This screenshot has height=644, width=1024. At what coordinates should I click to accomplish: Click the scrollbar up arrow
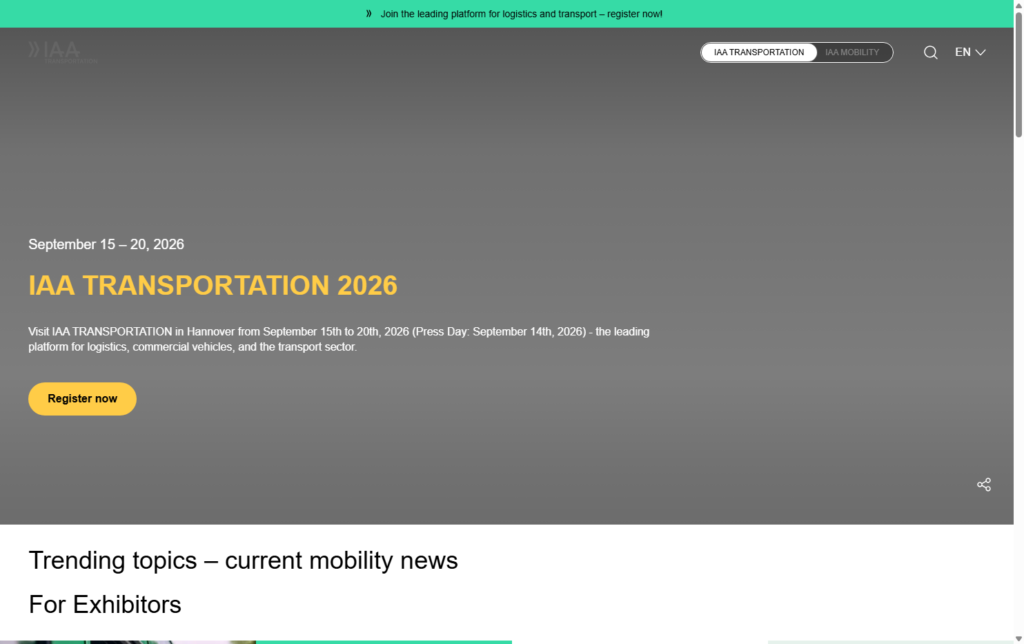[x=1018, y=6]
